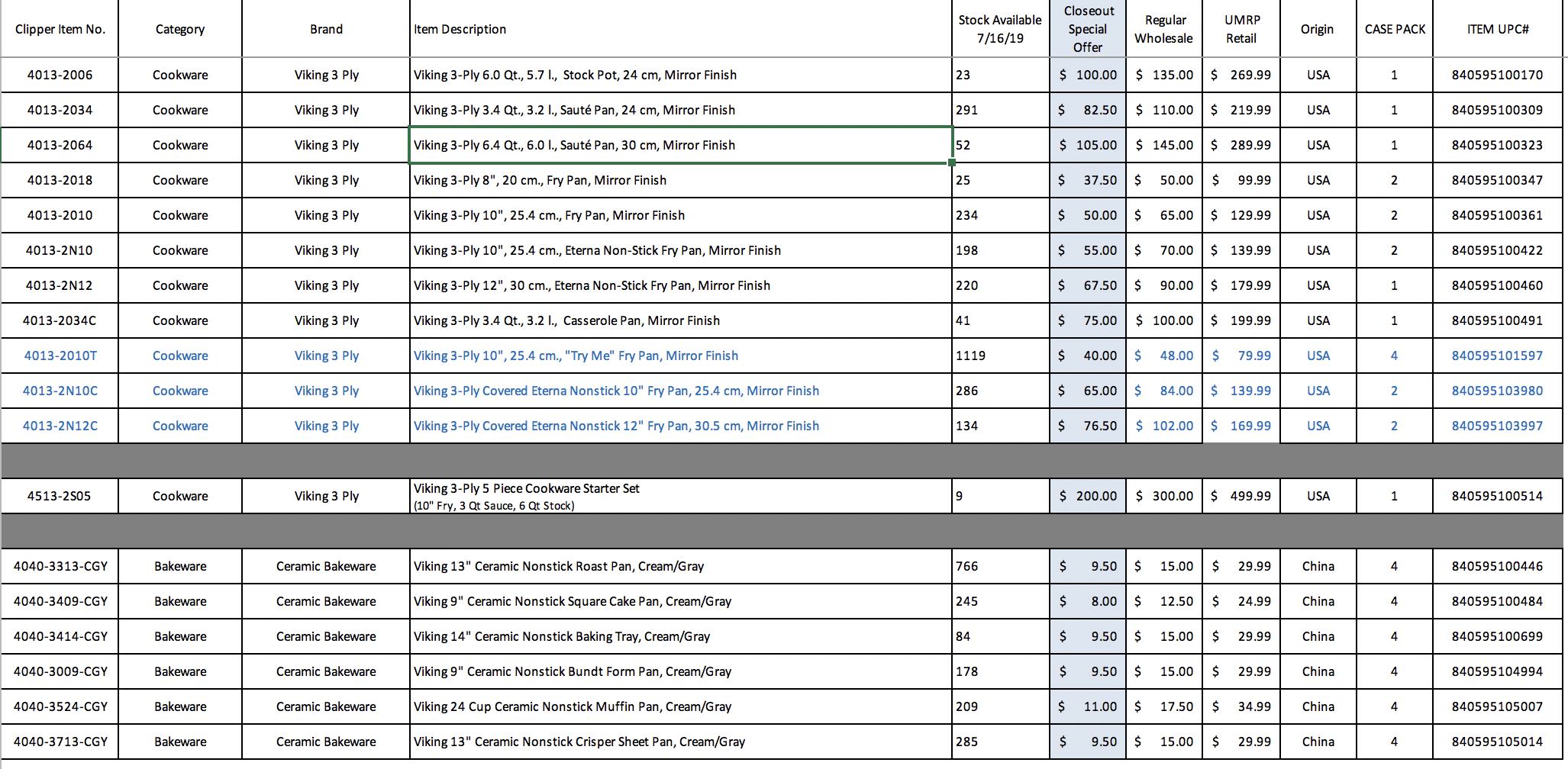Click regular wholesale price 90.00
This screenshot has width=1568, height=769.
(1164, 285)
